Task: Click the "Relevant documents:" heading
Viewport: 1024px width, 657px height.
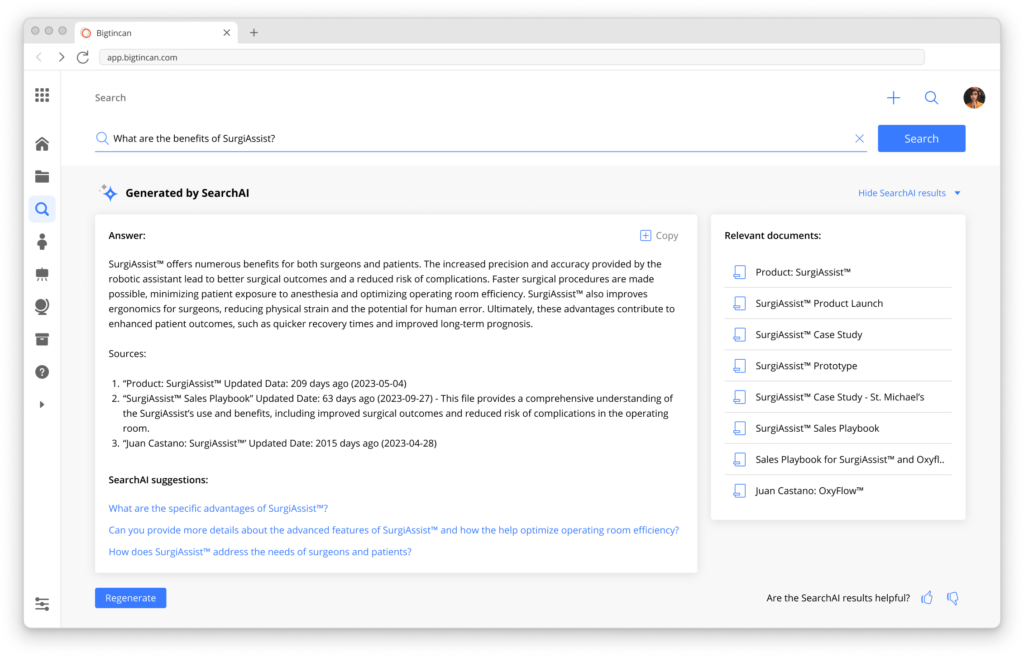Action: 773,236
